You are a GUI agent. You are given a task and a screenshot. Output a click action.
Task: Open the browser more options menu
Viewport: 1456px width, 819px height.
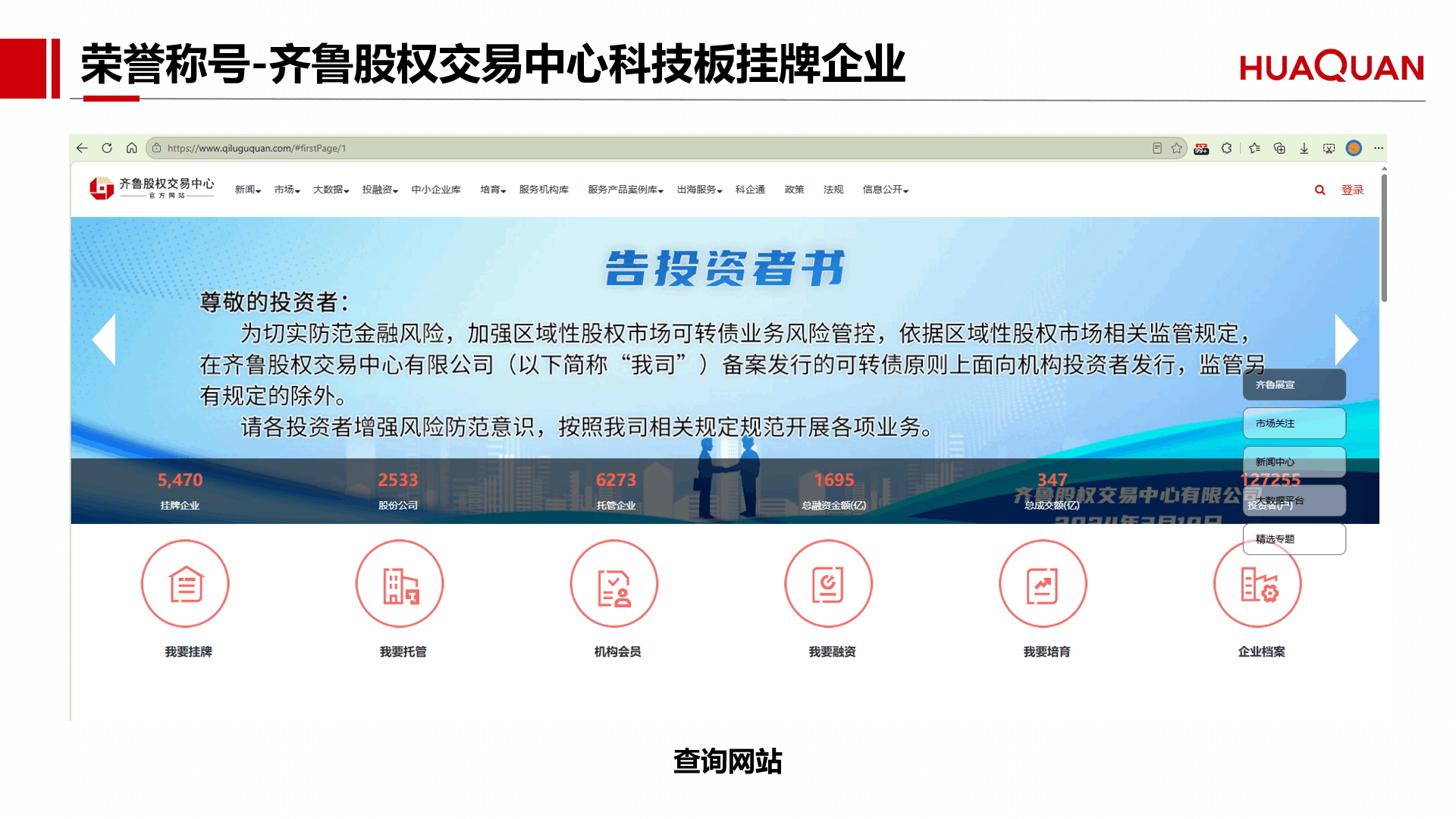coord(1378,148)
